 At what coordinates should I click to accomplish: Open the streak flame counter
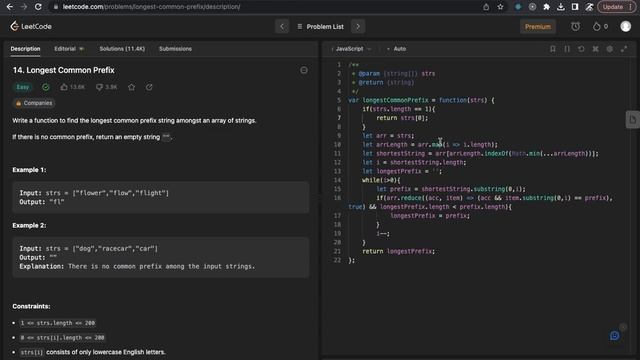(600, 27)
